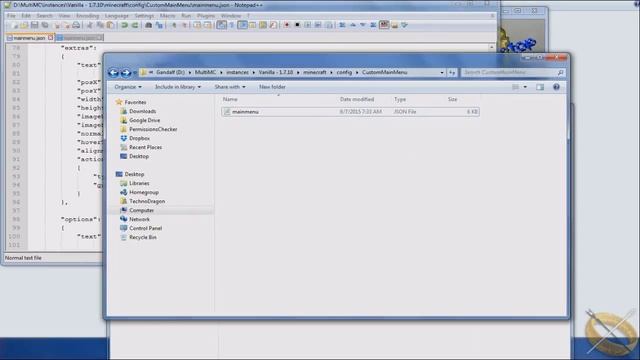Click the Find binoculars icon in Notepad++
The image size is (640, 360).
[149, 25]
